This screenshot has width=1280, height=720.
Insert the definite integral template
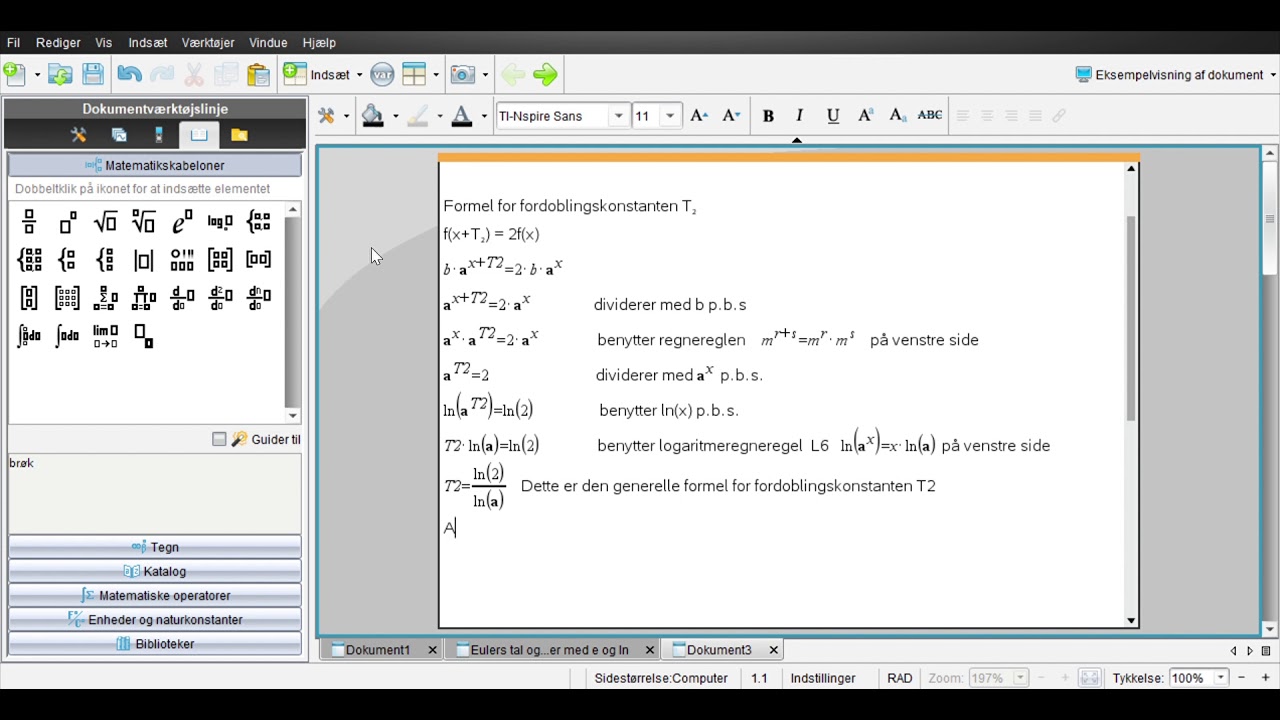coord(29,336)
